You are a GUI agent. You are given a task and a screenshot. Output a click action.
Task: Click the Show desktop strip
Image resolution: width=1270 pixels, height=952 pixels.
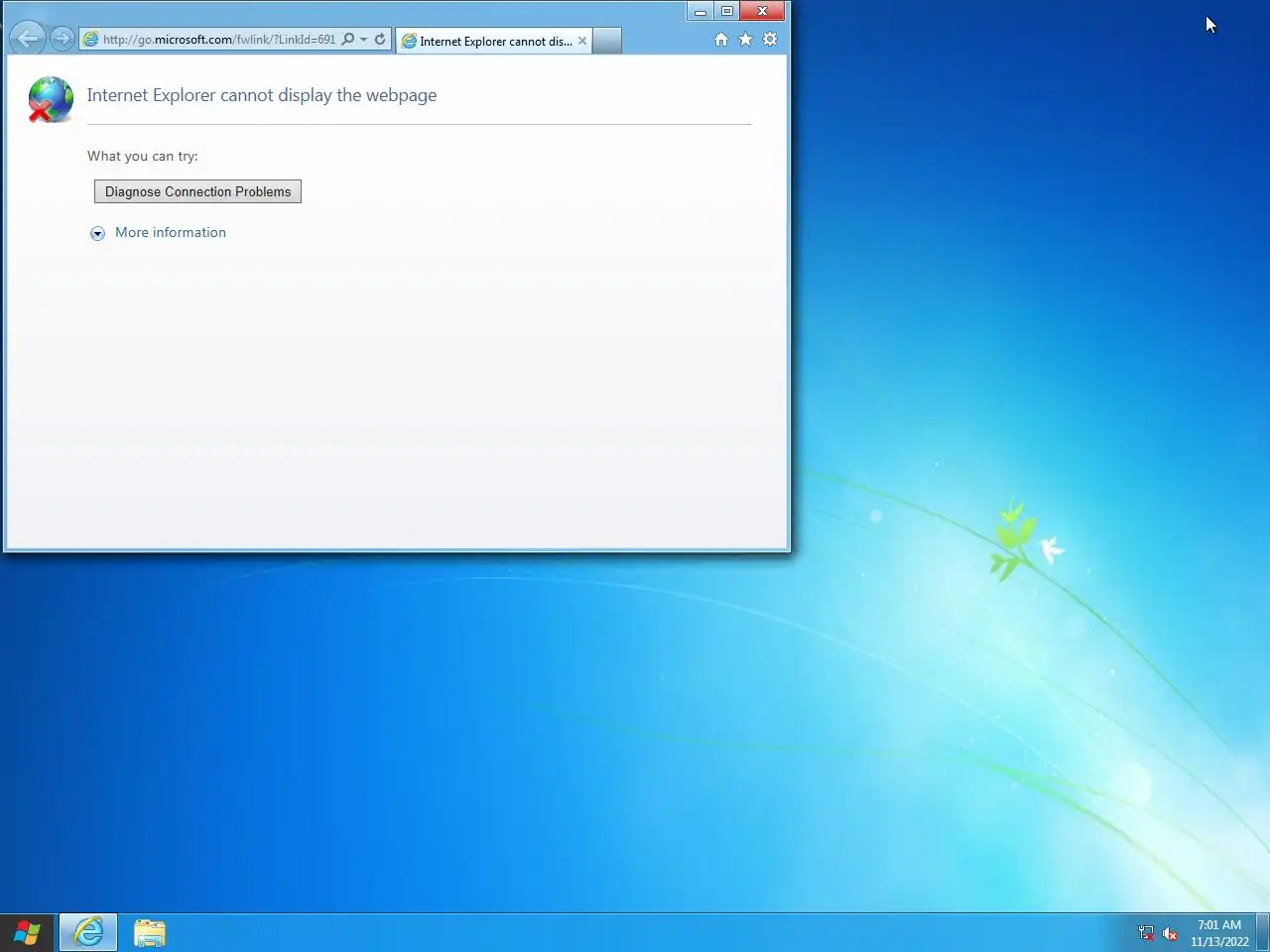pos(1263,932)
